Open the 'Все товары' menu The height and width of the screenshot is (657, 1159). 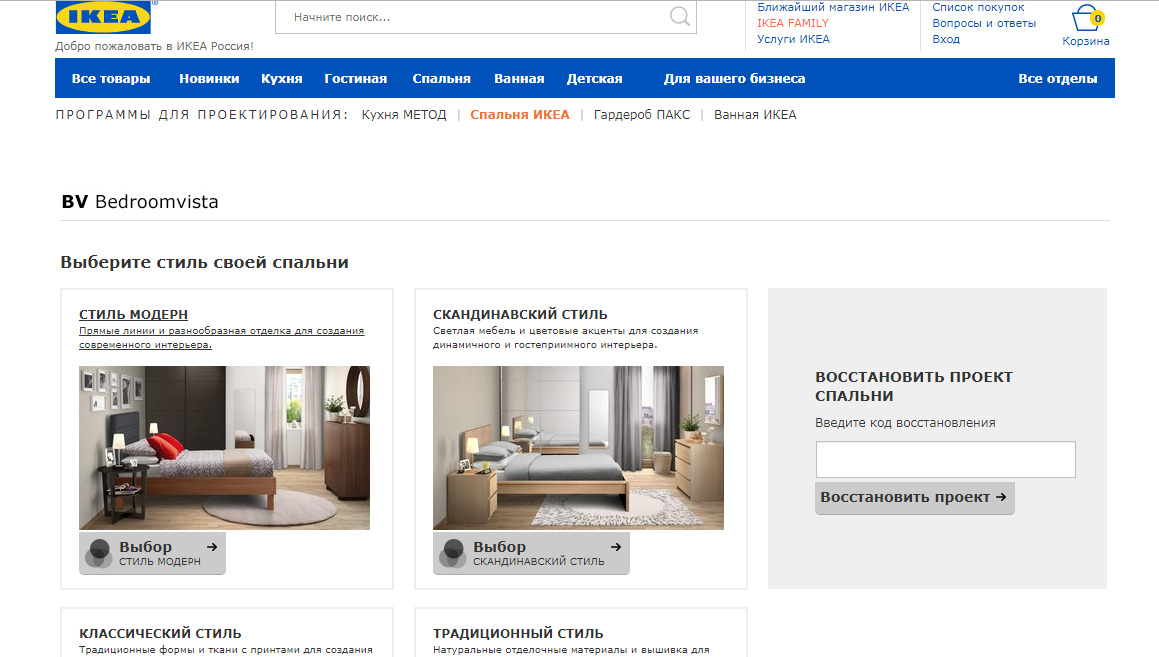pos(111,79)
